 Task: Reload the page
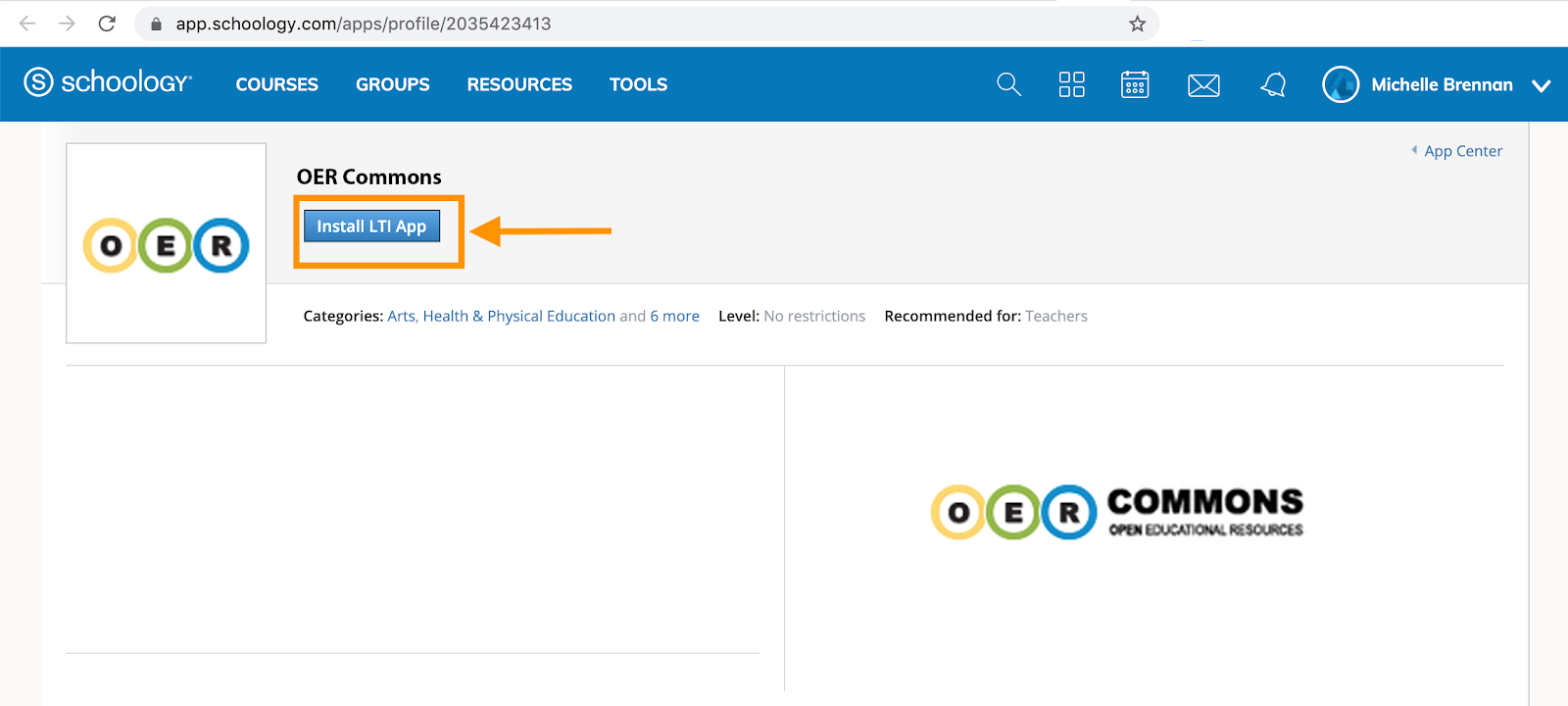pyautogui.click(x=107, y=24)
